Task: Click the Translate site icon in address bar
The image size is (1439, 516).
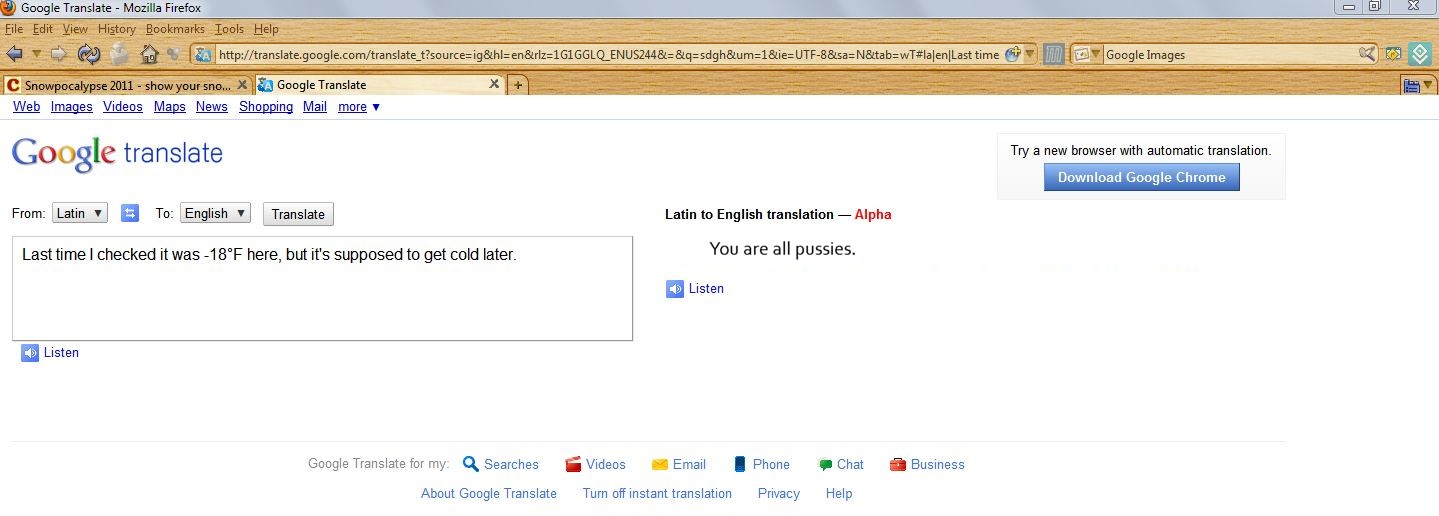Action: click(x=204, y=55)
